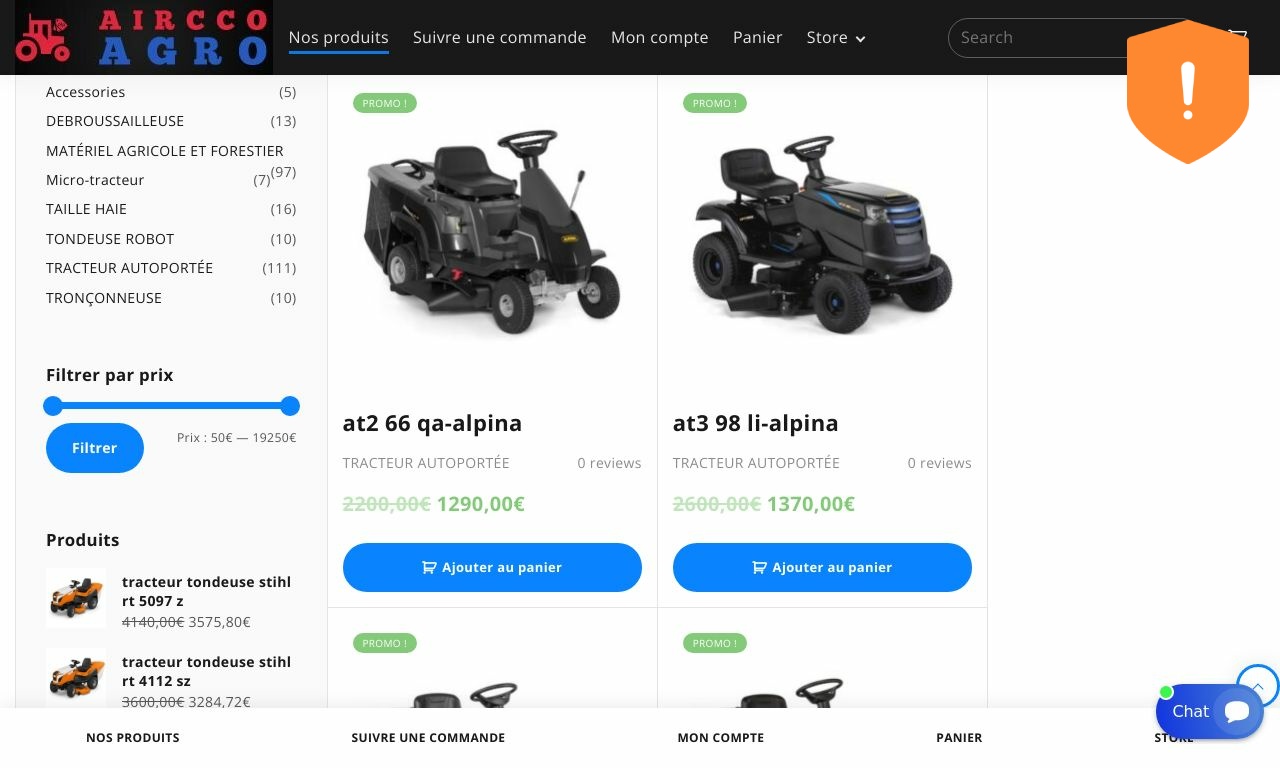Expand the Store dropdown in top navigation
Image resolution: width=1280 pixels, height=768 pixels.
[836, 38]
